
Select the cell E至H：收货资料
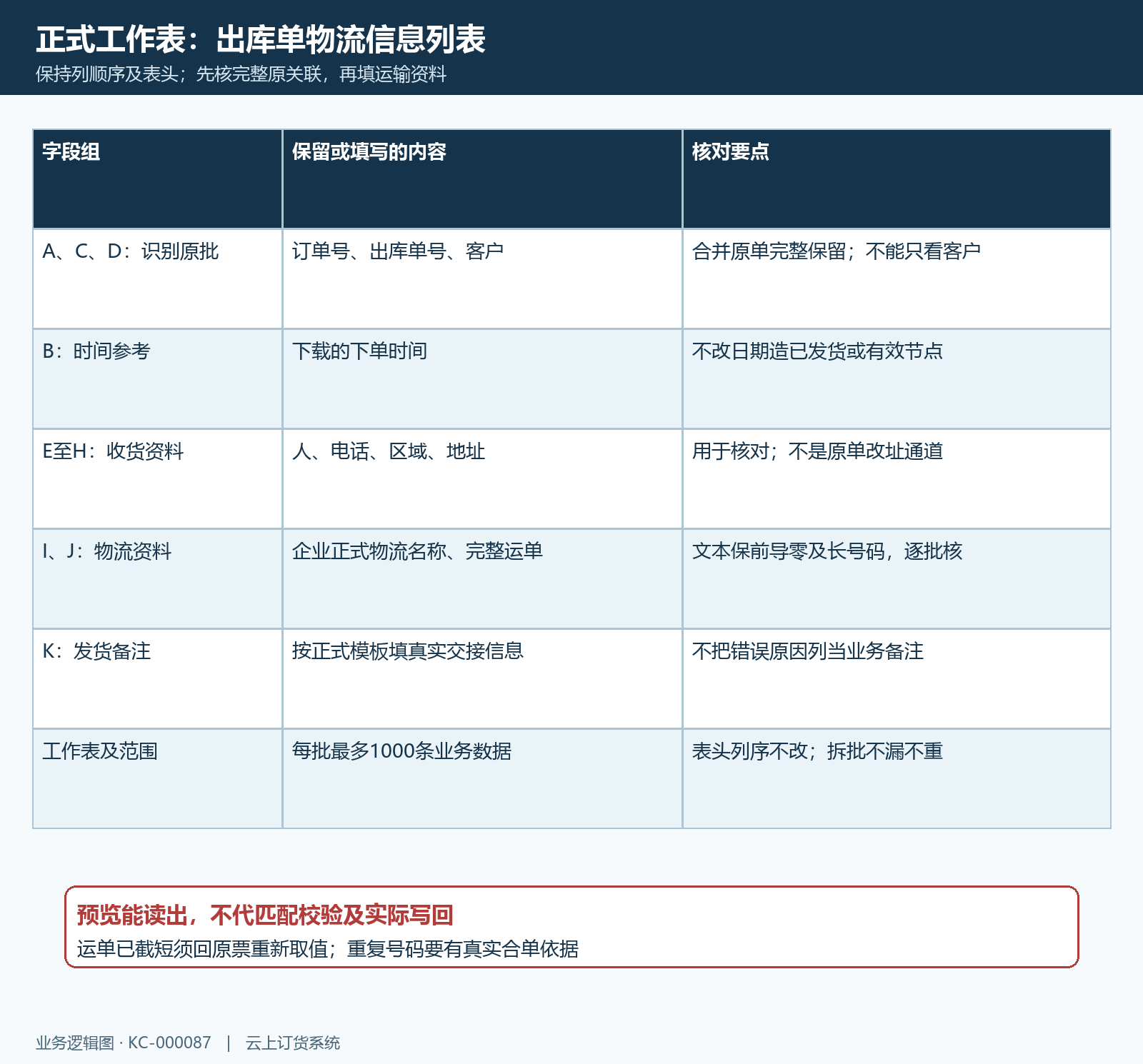coord(158,479)
